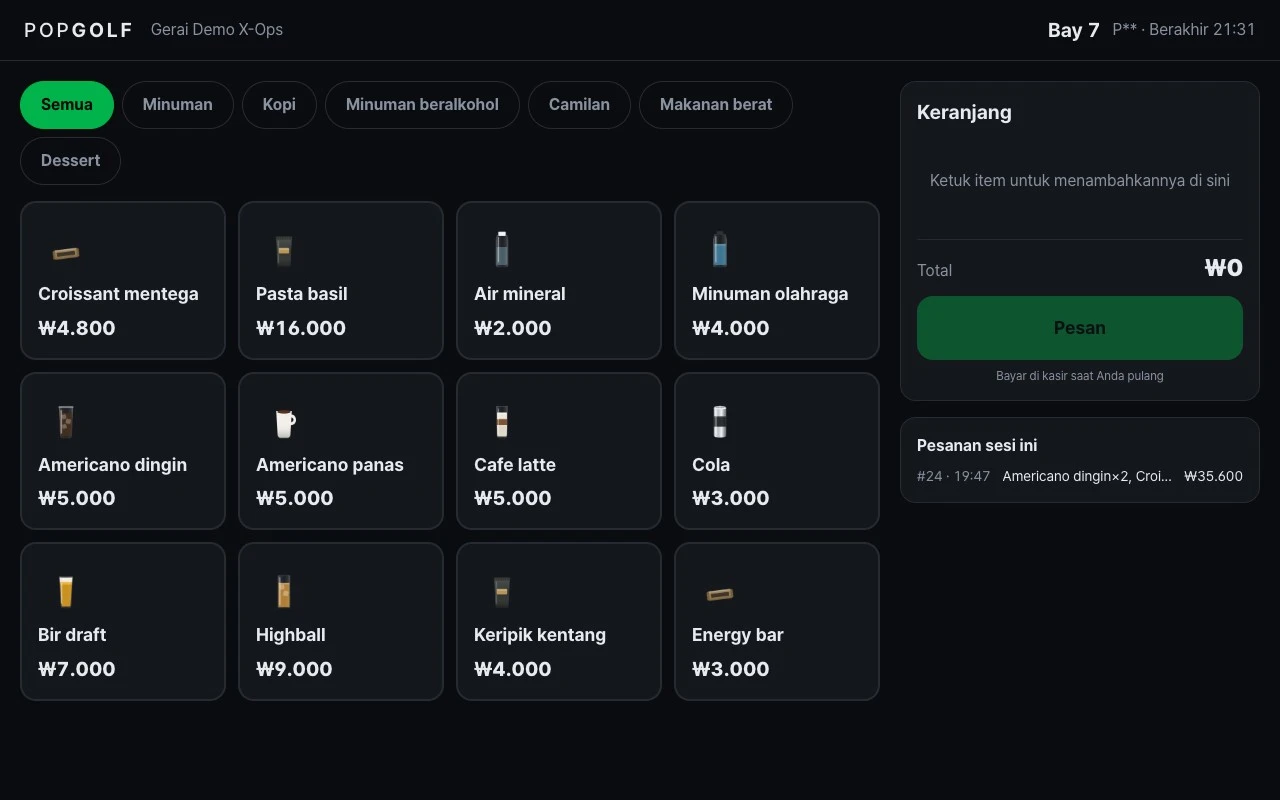Tap the Keripik kentang bag icon
This screenshot has height=800, width=1280.
click(x=502, y=592)
